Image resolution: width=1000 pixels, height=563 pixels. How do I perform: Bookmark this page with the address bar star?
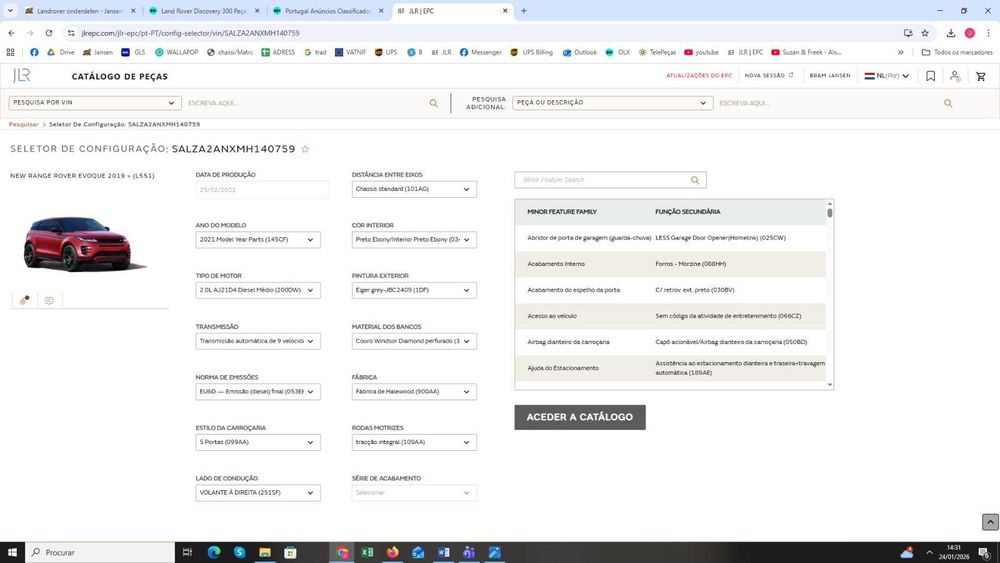925,33
